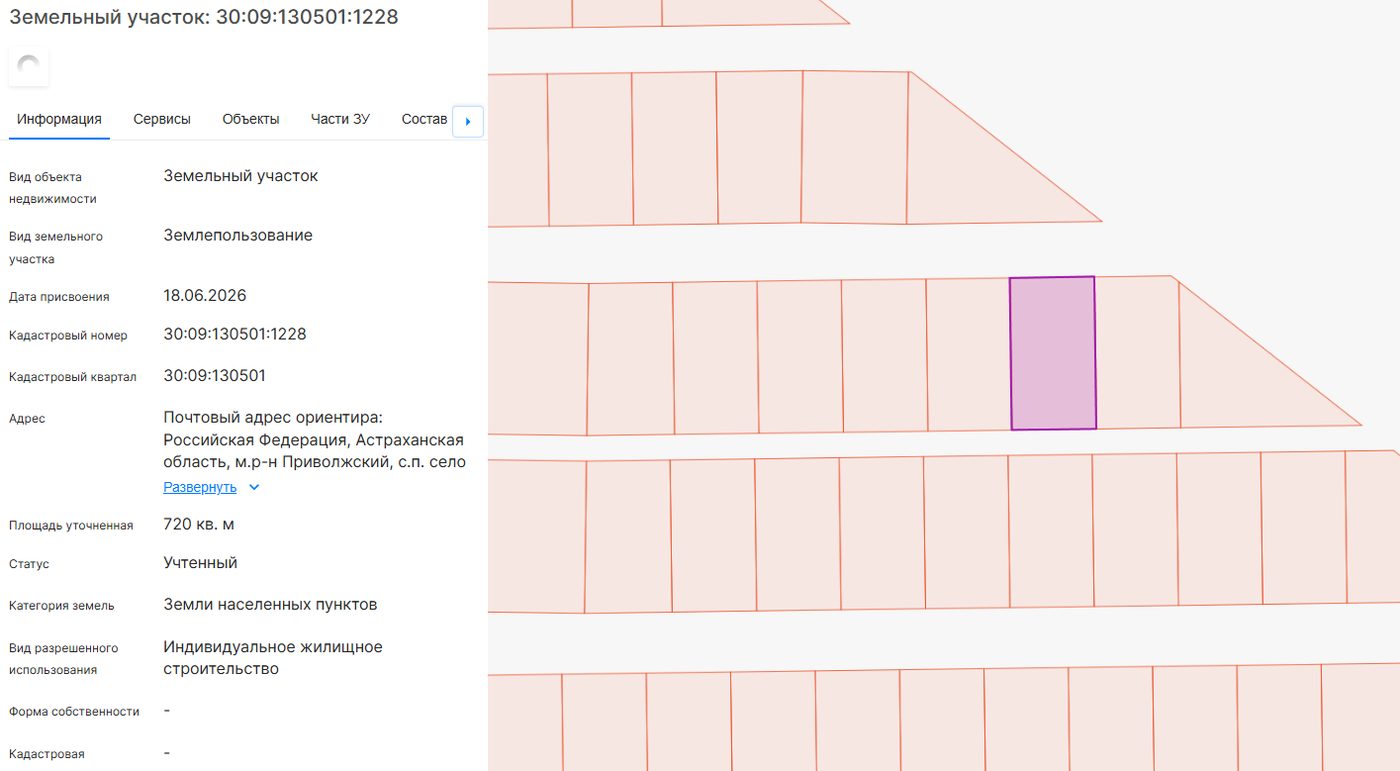Open the Состав tab
1400x771 pixels.
coord(425,119)
